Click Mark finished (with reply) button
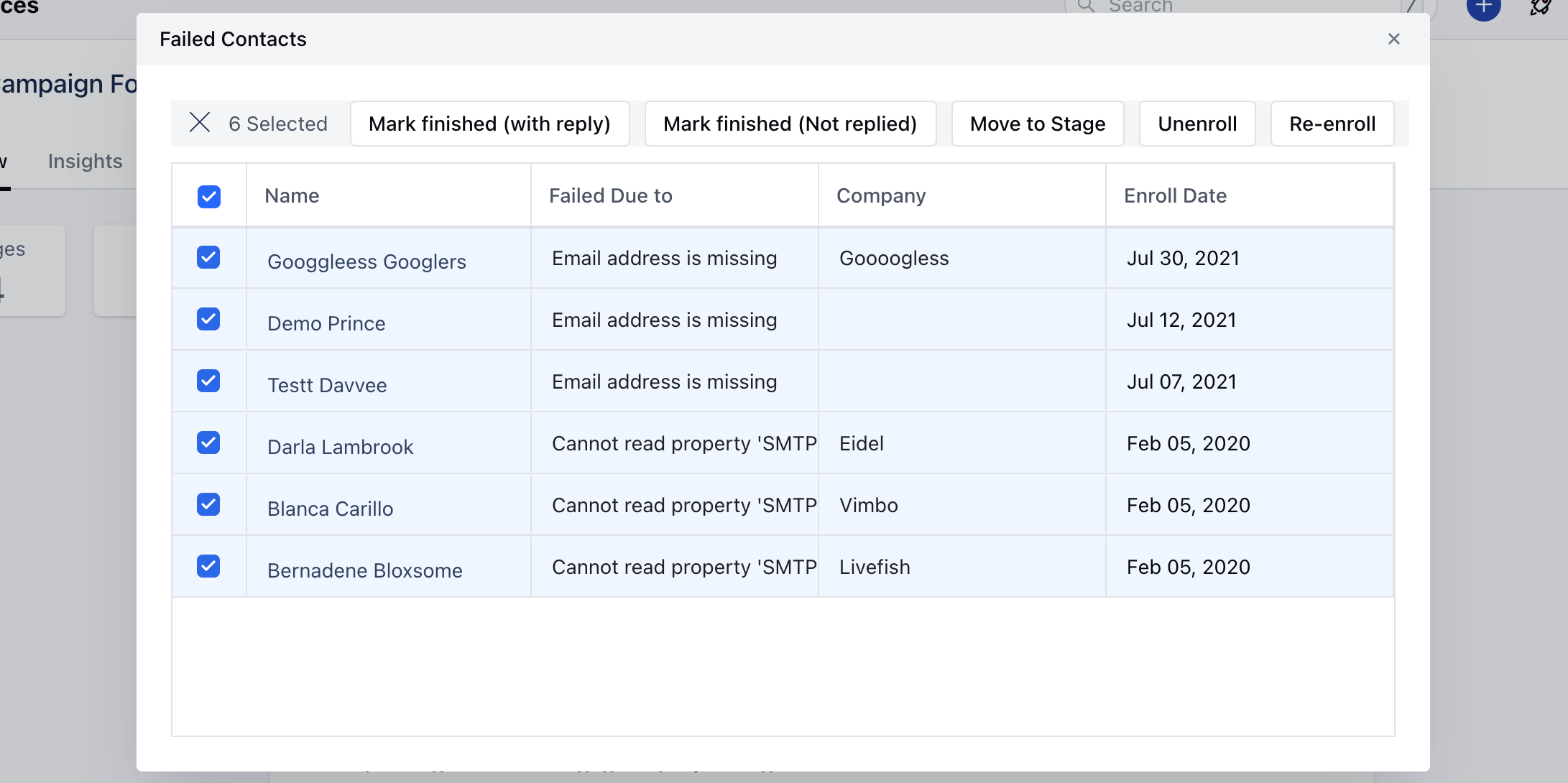 pos(489,124)
